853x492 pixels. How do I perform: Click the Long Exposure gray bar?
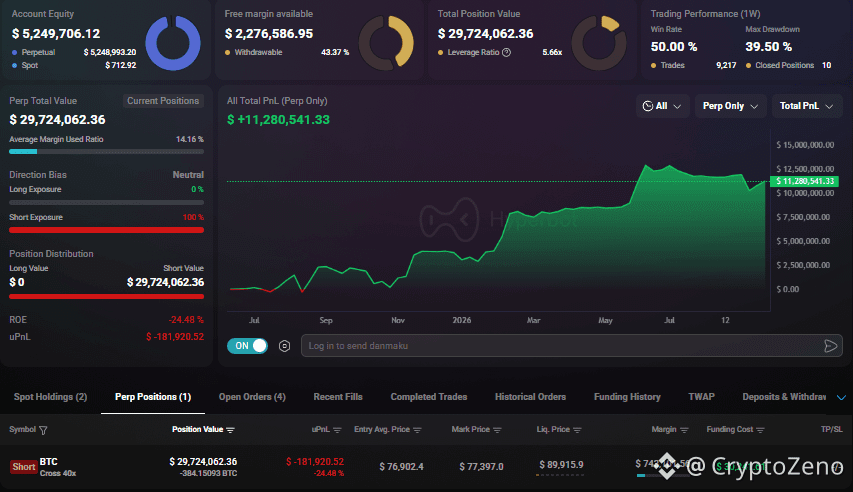[107, 202]
